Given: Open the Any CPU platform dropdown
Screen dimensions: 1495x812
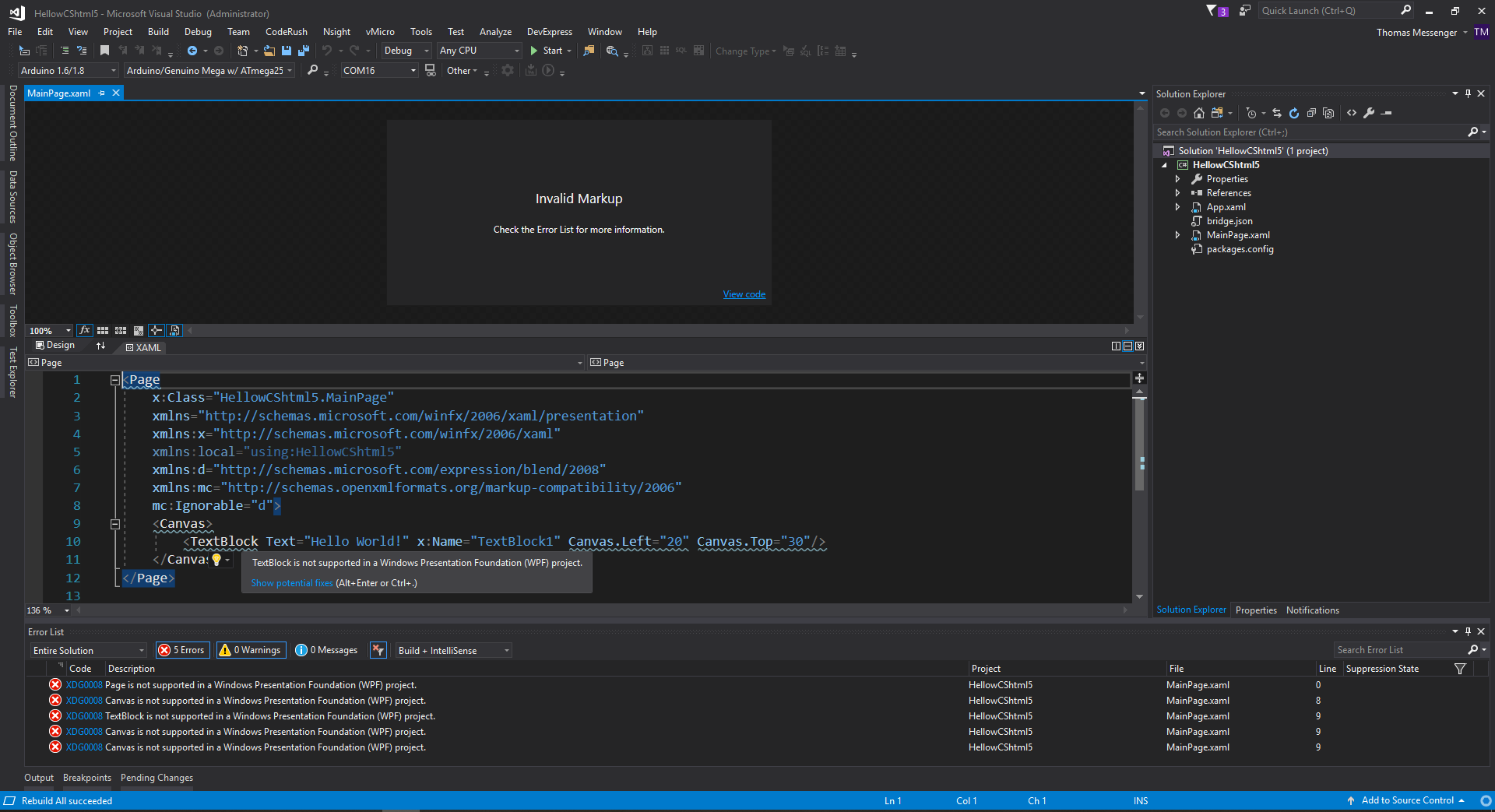Looking at the screenshot, I should (479, 51).
